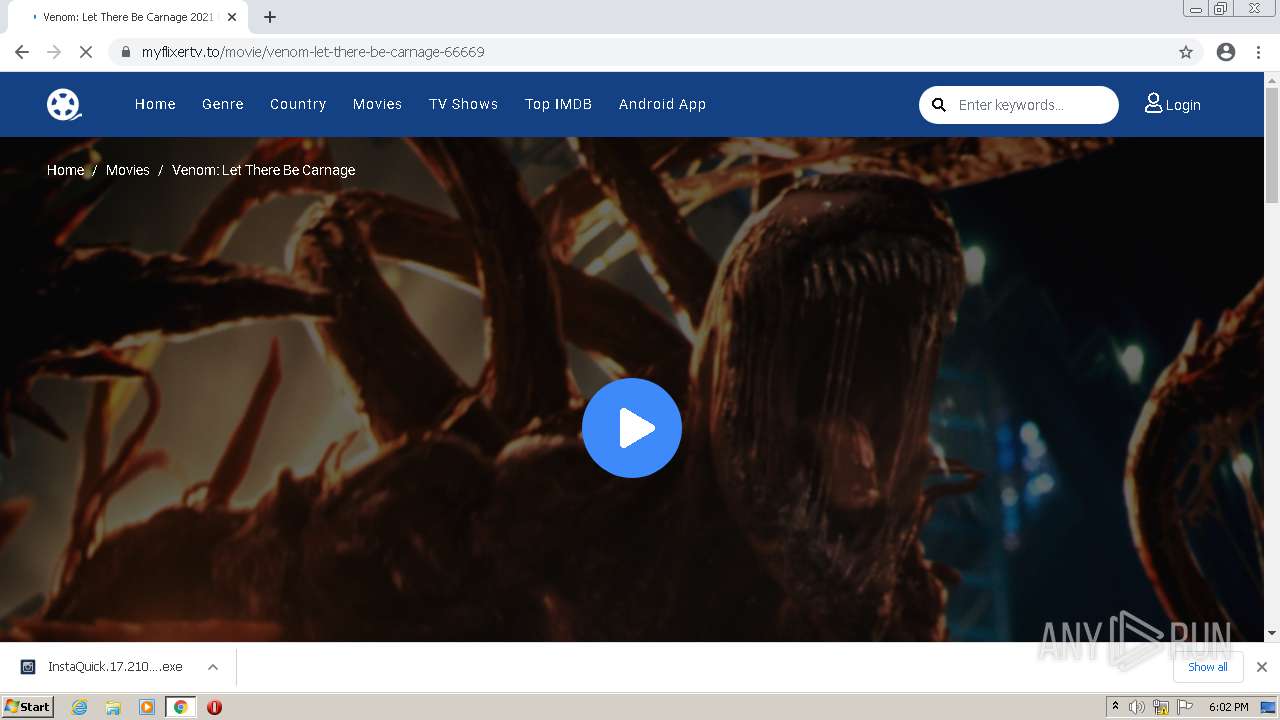The height and width of the screenshot is (720, 1280).
Task: Show hidden system tray icons
Action: 1115,707
